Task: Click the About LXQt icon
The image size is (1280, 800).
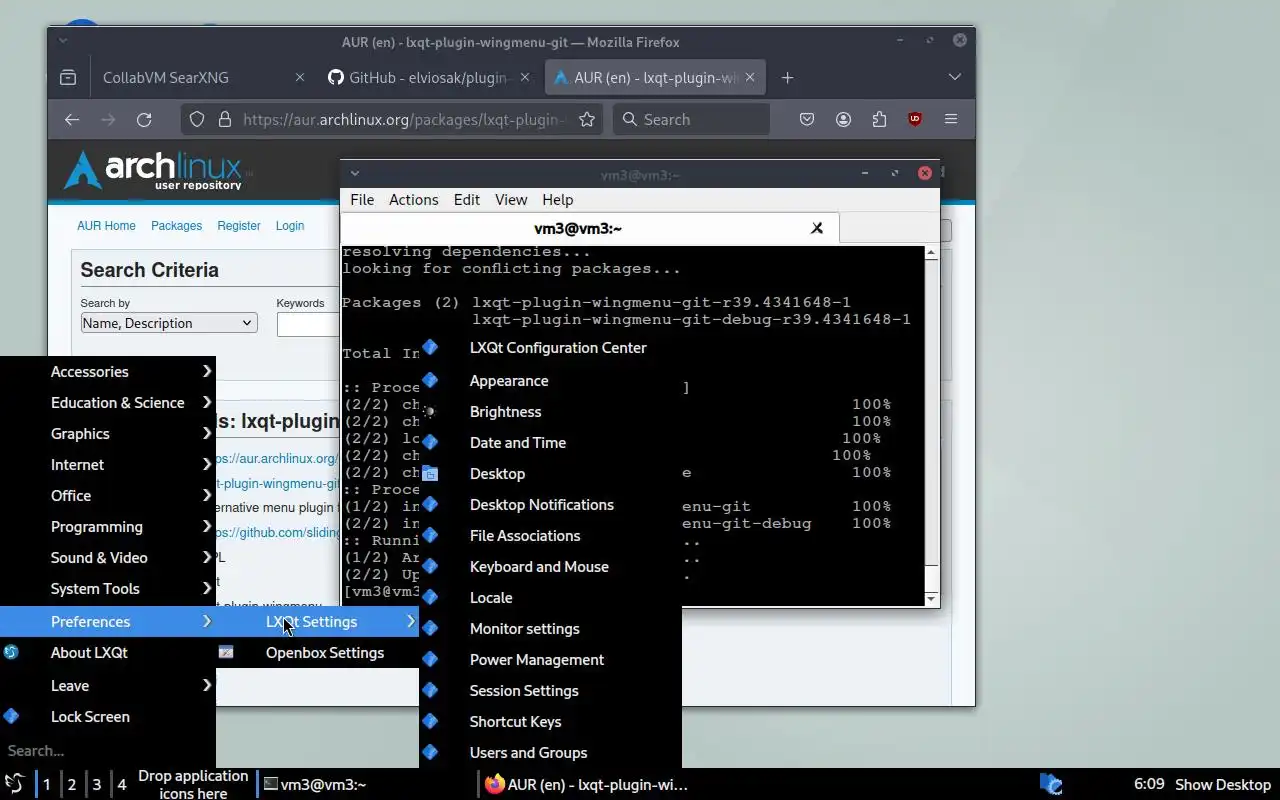Action: tap(11, 652)
